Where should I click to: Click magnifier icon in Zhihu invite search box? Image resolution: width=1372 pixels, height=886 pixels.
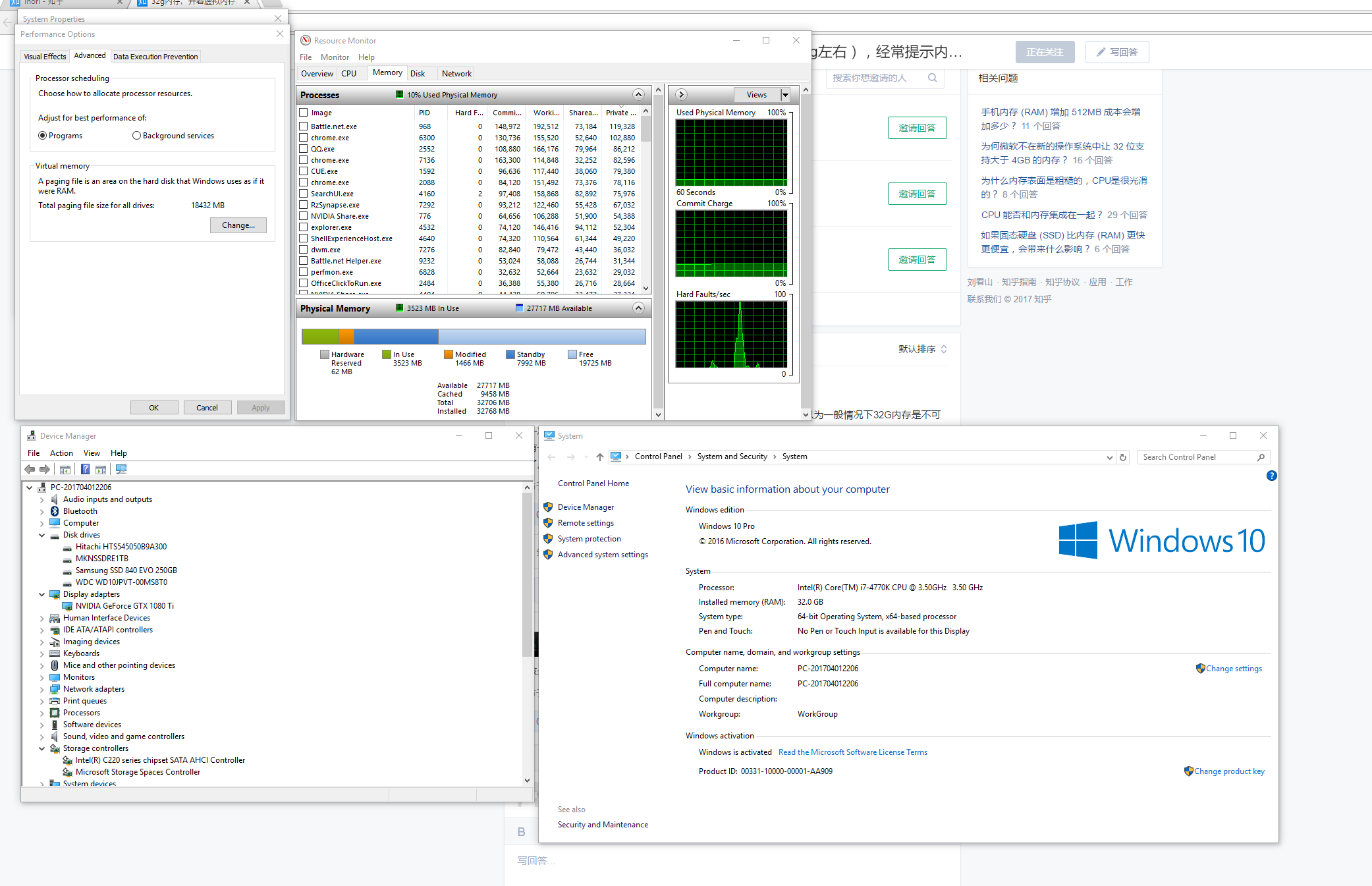[932, 78]
